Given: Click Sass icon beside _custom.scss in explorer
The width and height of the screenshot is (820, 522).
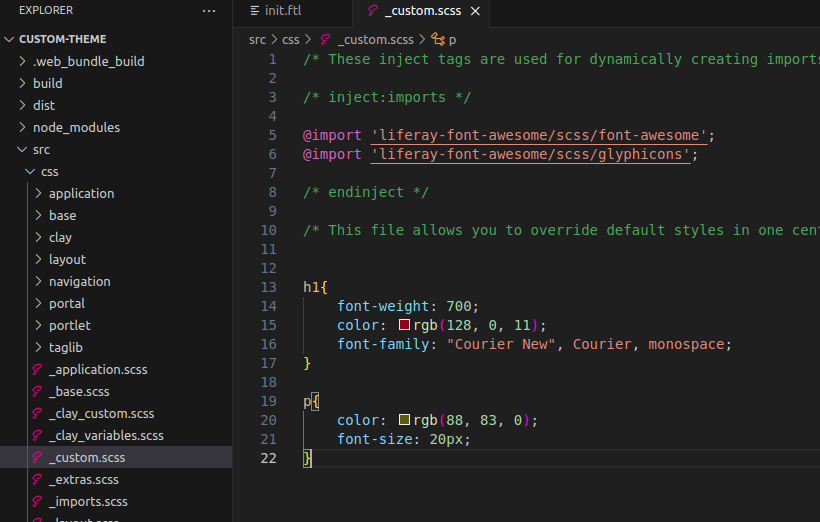Looking at the screenshot, I should 37,457.
